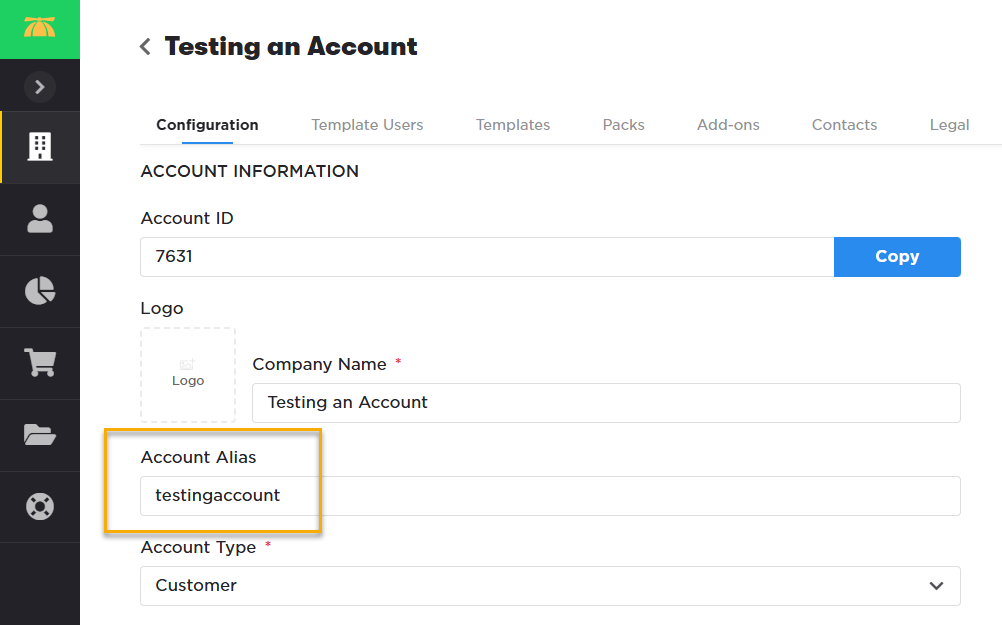This screenshot has width=1002, height=625.
Task: Open the user profile sidebar icon
Action: click(40, 219)
